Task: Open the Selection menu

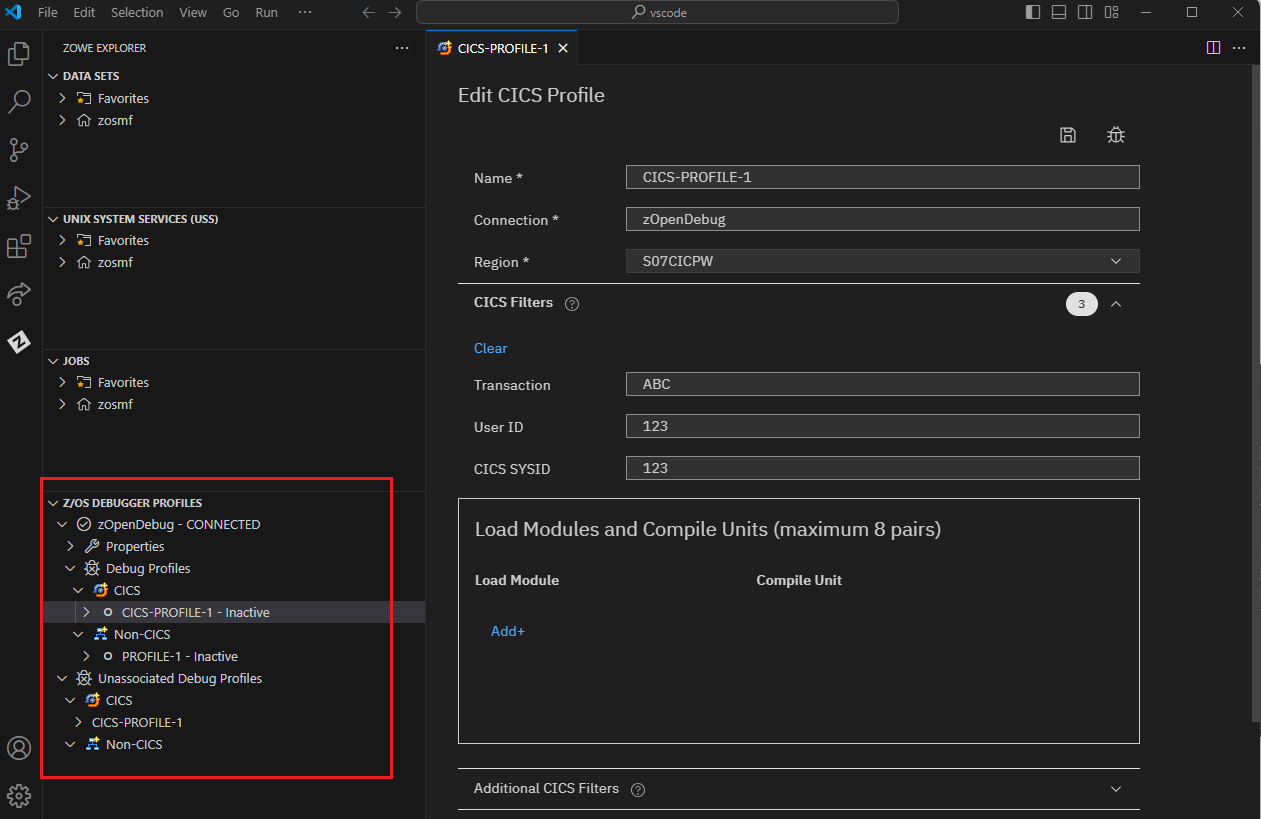Action: click(137, 12)
